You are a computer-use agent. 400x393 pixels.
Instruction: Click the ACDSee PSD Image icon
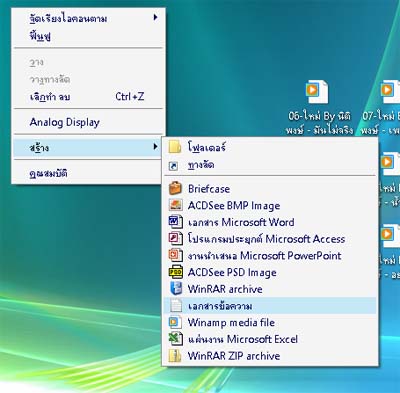pos(176,272)
